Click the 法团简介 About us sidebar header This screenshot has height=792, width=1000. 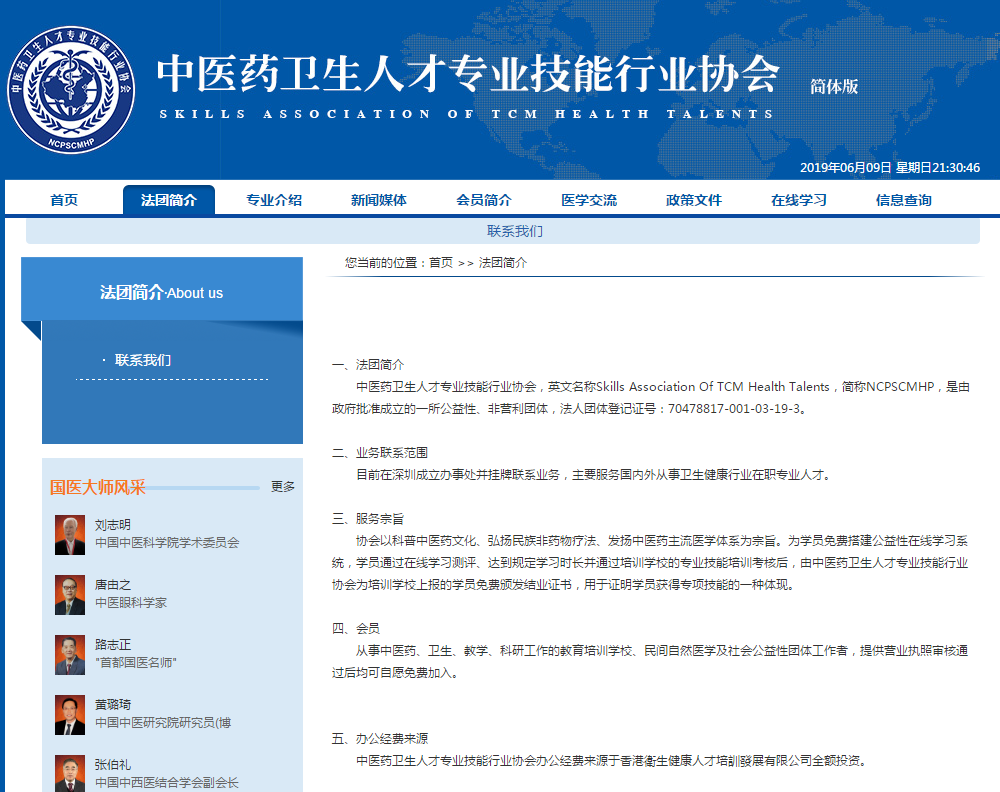coord(162,289)
